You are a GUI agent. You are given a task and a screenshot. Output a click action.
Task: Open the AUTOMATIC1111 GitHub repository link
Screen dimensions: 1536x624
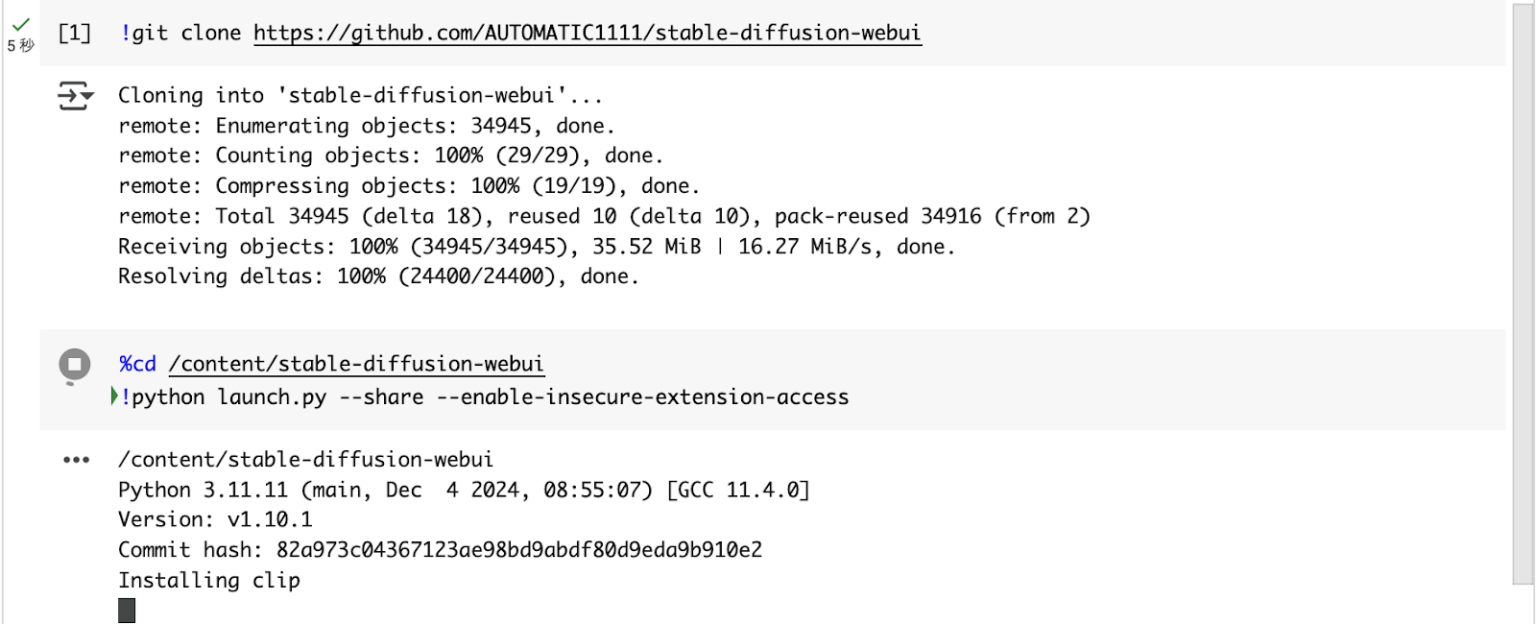pos(586,32)
